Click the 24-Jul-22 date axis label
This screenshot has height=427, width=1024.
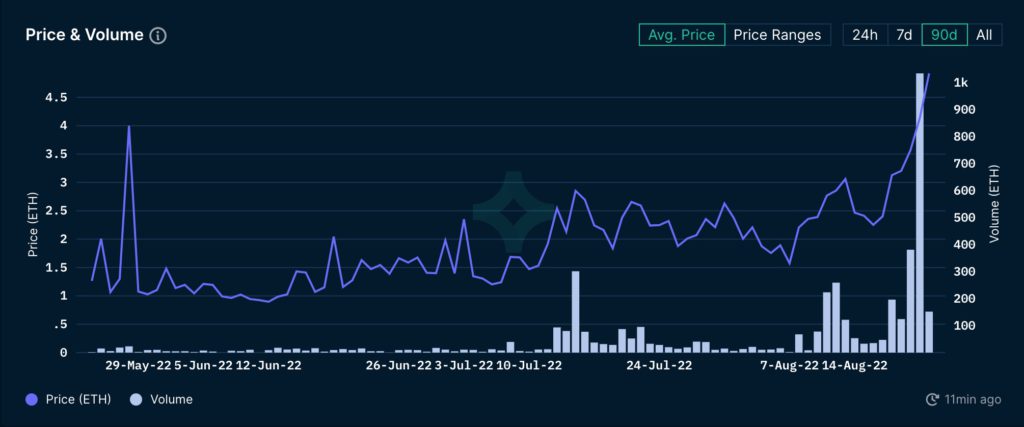tap(661, 366)
